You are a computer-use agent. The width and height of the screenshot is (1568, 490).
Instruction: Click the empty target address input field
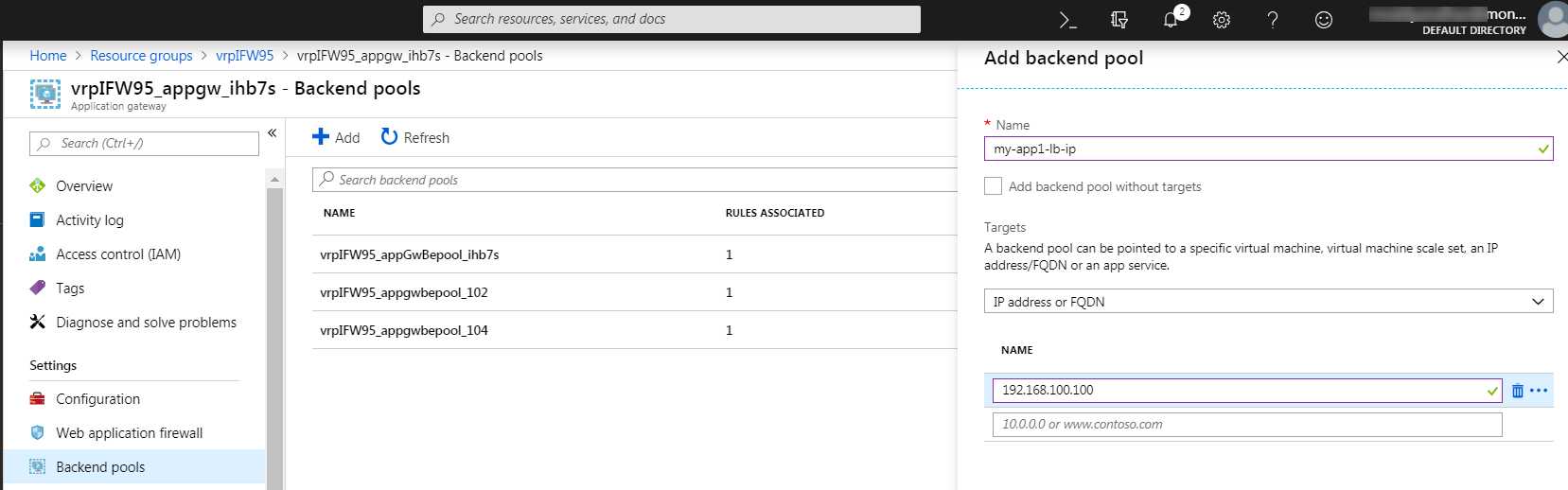[1246, 425]
